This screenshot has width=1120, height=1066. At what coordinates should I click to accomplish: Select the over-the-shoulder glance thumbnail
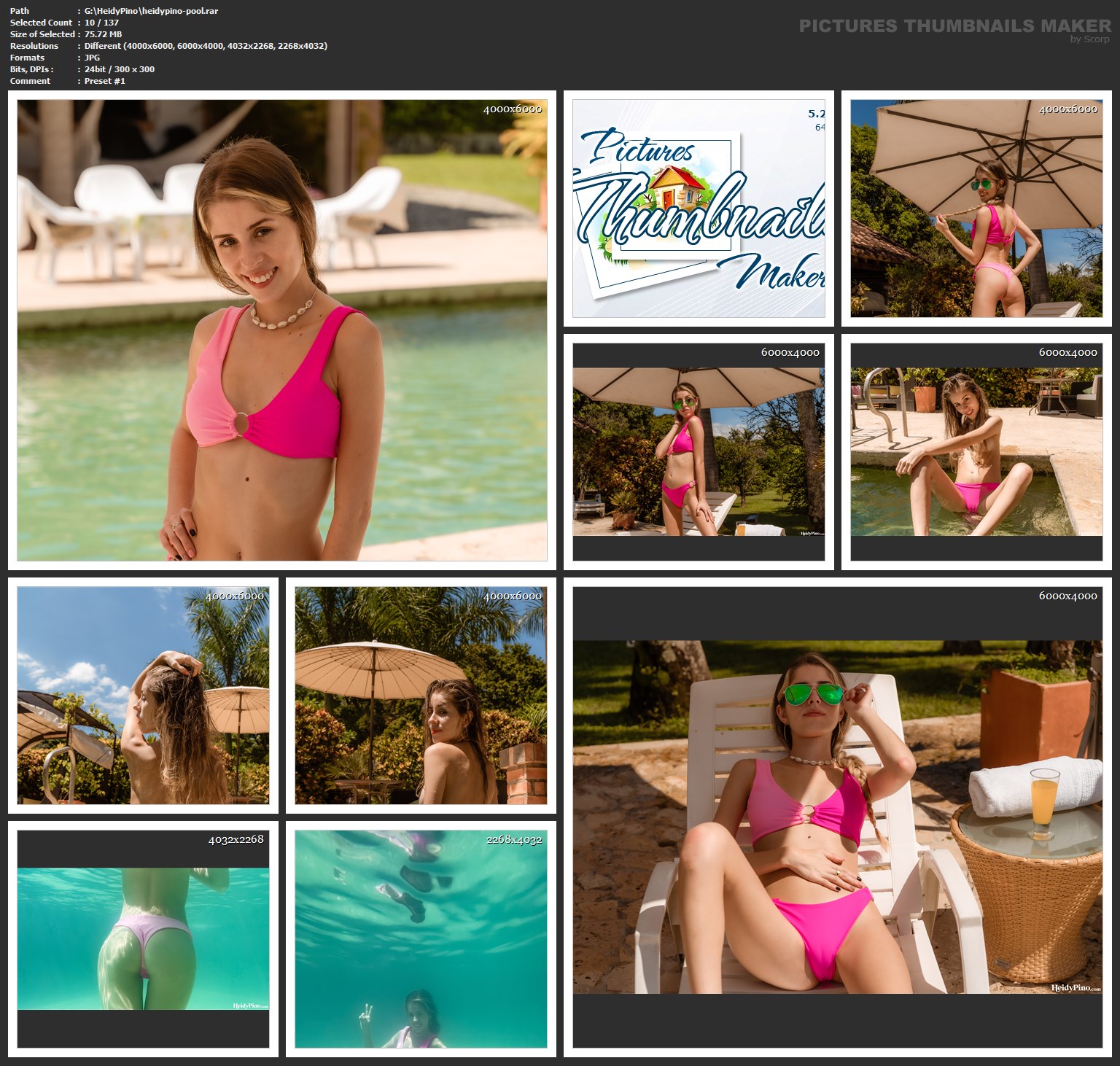(x=421, y=695)
